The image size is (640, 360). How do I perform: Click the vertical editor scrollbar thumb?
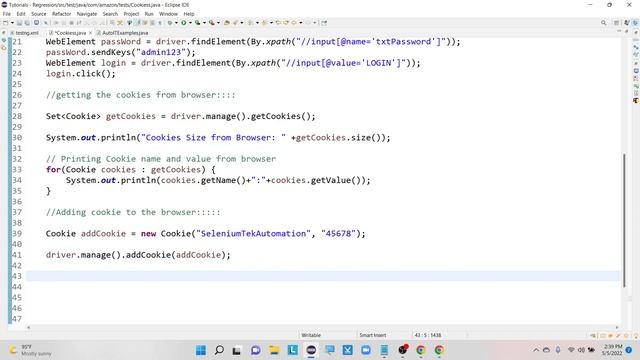point(624,220)
